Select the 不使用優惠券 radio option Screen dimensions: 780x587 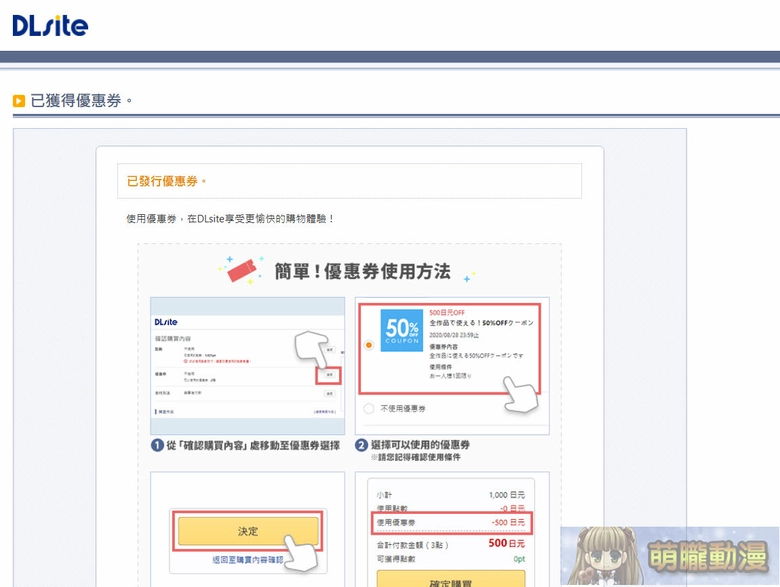pyautogui.click(x=369, y=408)
